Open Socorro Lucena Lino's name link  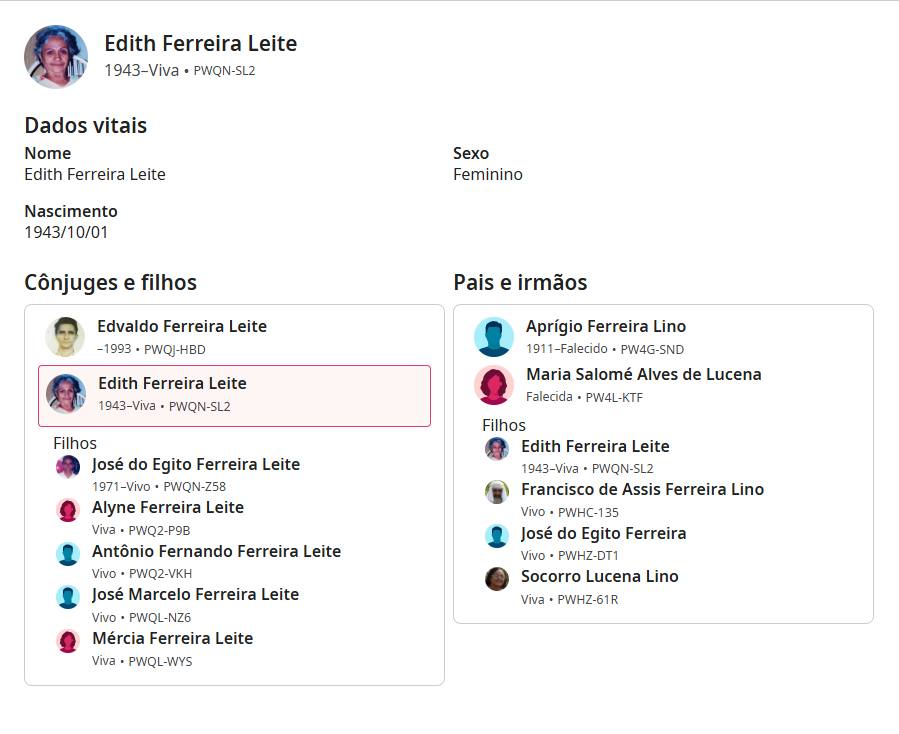point(600,576)
